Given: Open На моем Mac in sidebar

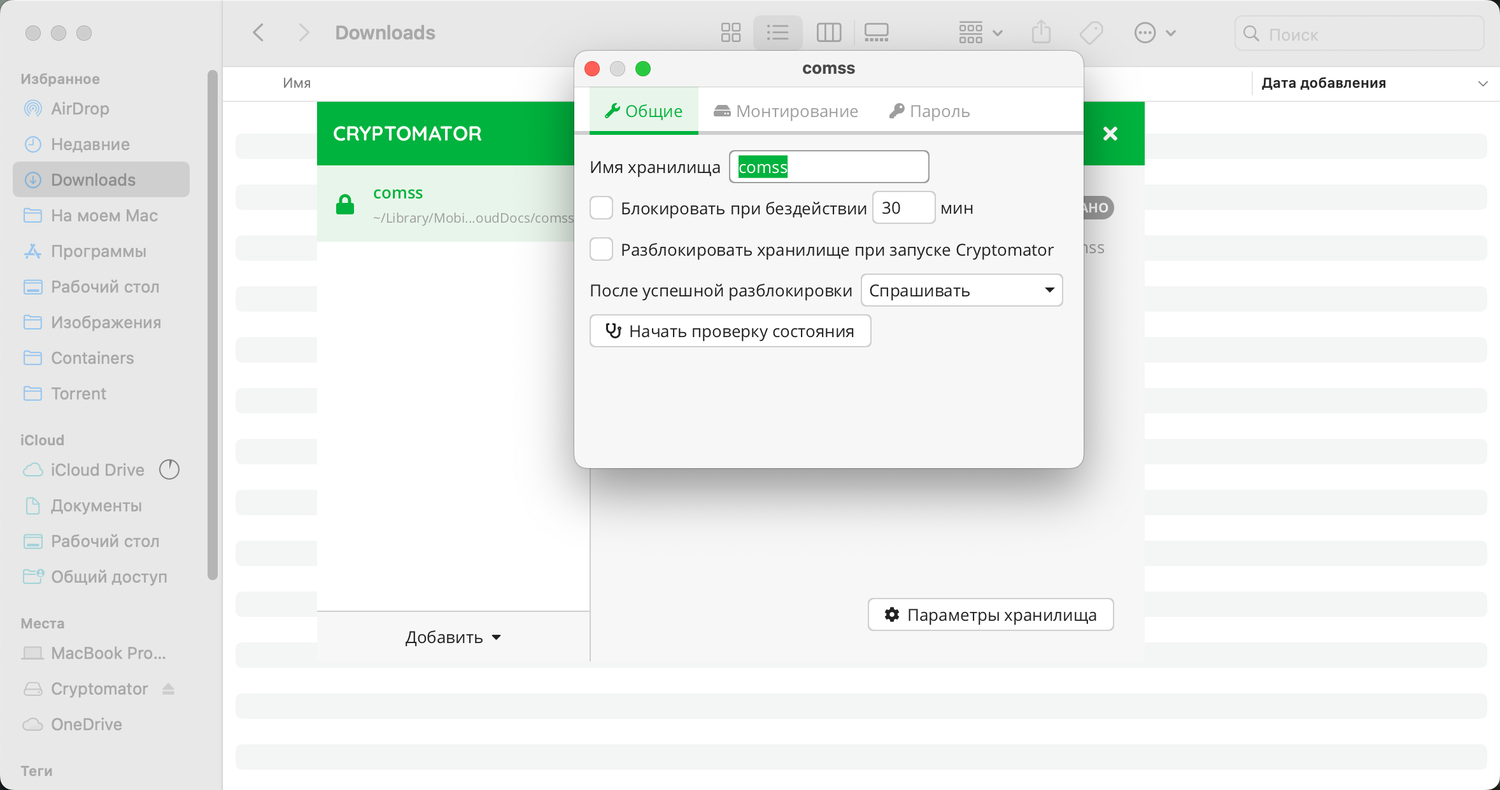Looking at the screenshot, I should 101,216.
